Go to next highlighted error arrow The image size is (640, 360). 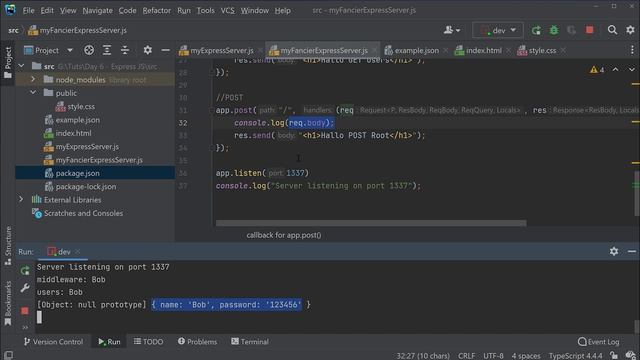click(x=631, y=70)
